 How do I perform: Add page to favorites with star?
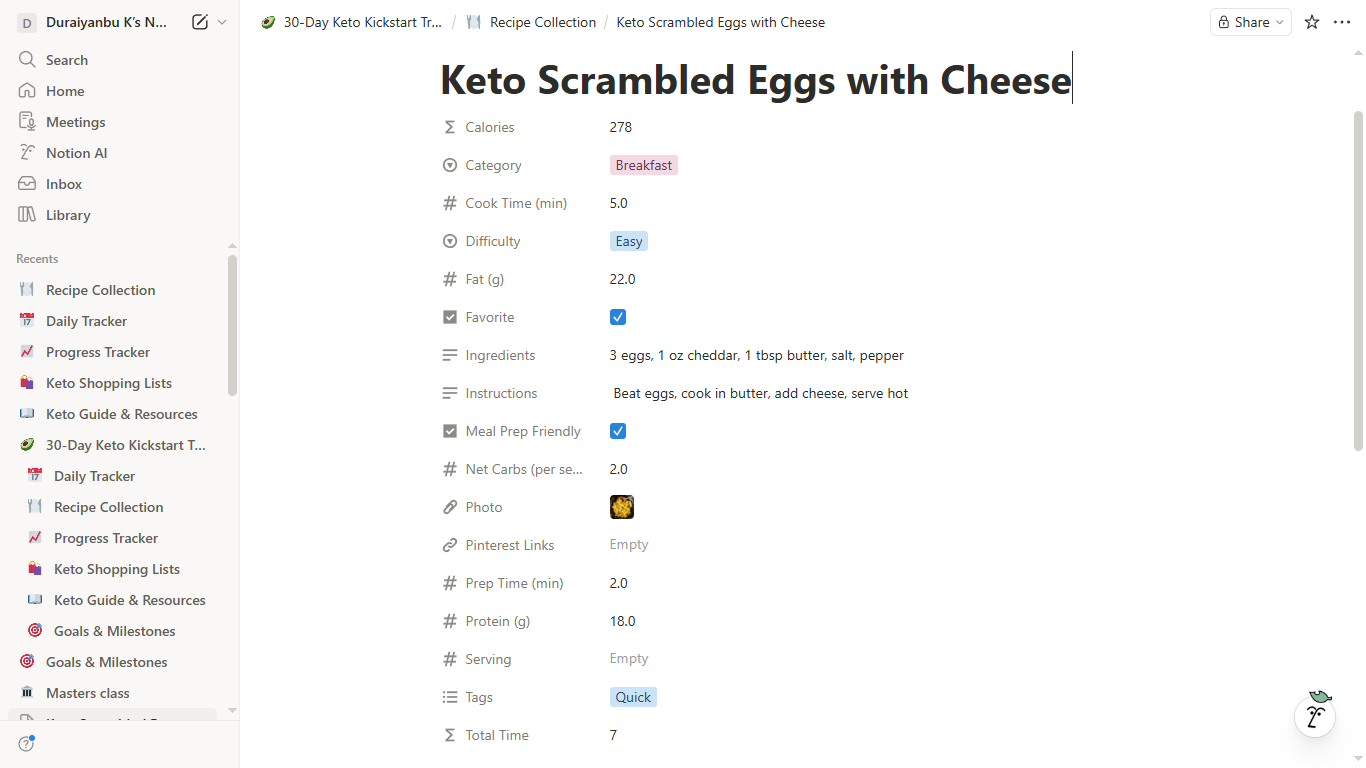click(1312, 22)
